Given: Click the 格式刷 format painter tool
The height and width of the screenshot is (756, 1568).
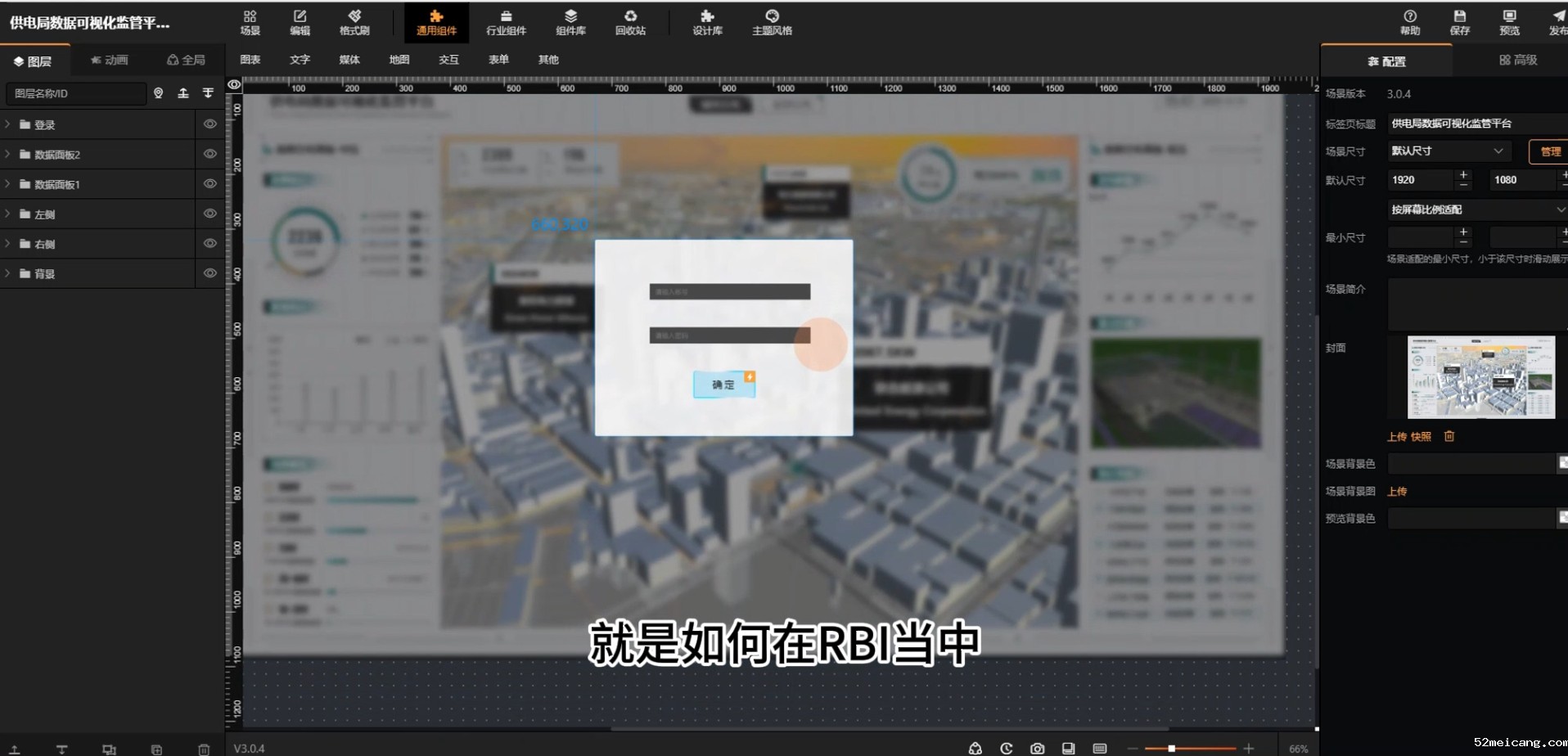Looking at the screenshot, I should 354,22.
